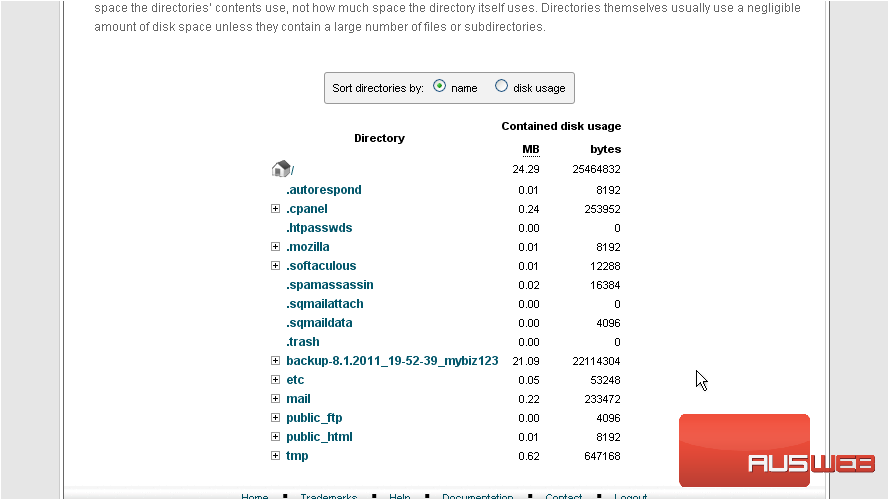Open the .autorespond directory link
889x500 pixels.
(x=324, y=190)
